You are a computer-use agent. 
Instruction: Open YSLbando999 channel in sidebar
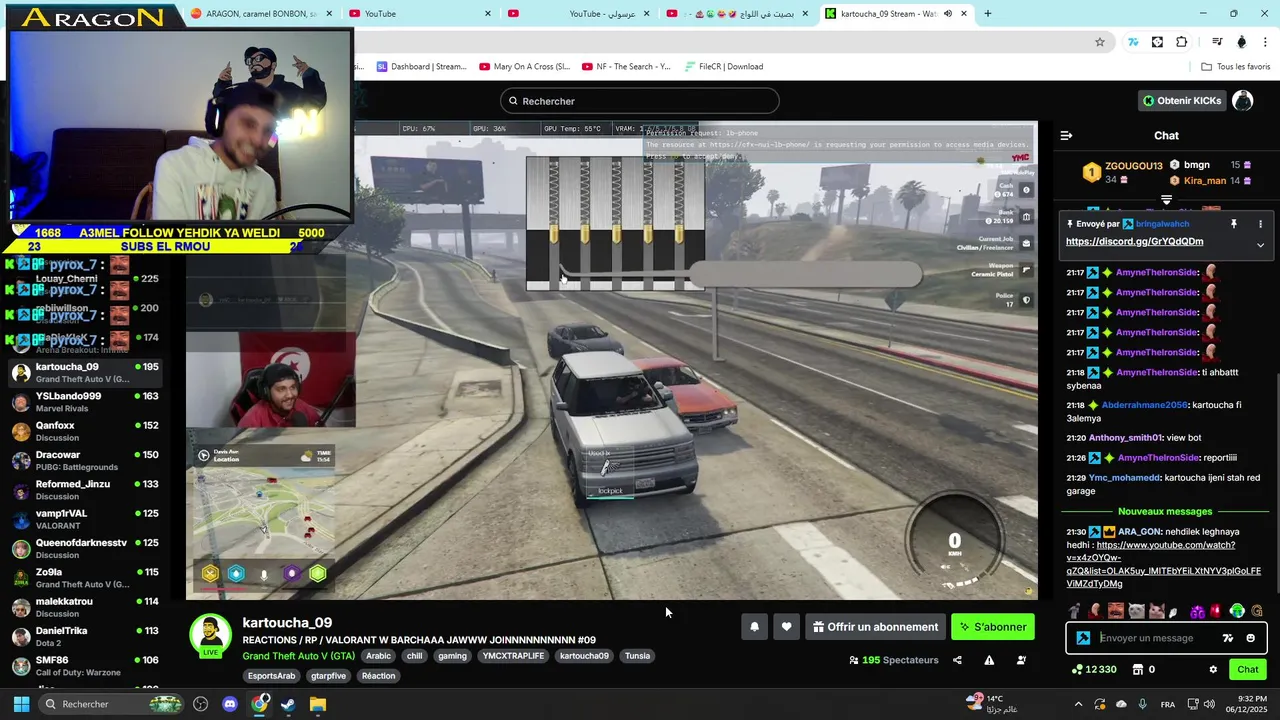coord(84,402)
